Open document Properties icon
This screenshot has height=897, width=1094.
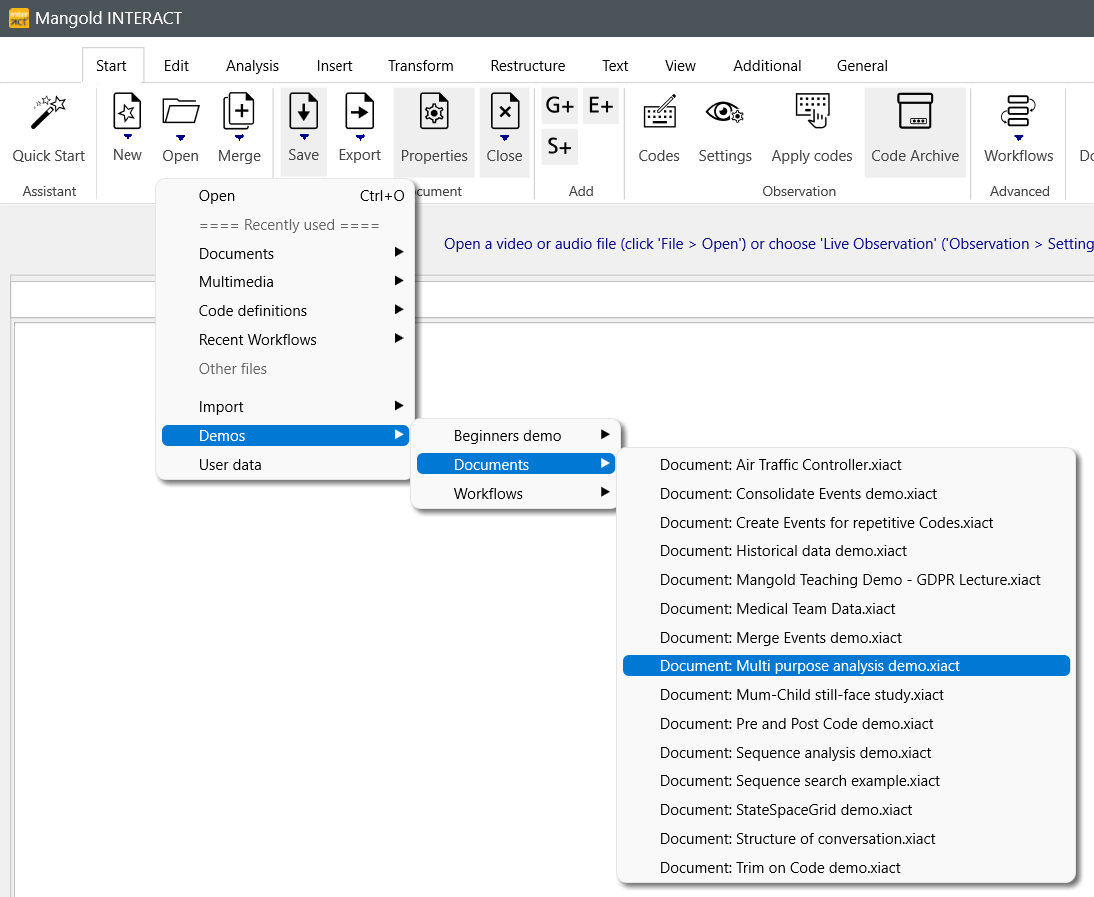click(x=434, y=111)
